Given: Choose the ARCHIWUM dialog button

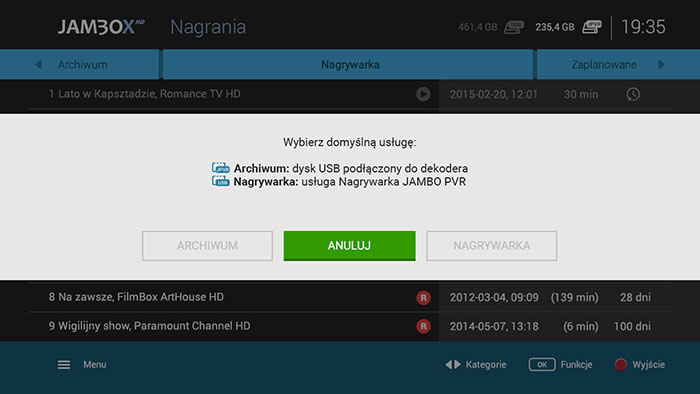Looking at the screenshot, I should (x=207, y=246).
